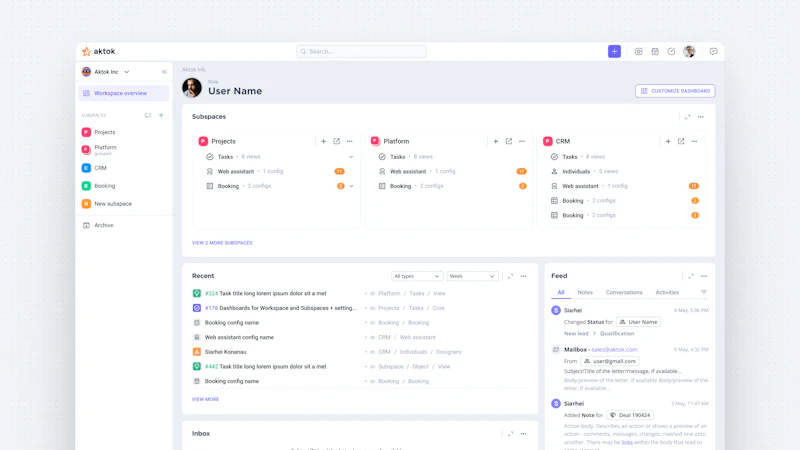The height and width of the screenshot is (450, 800).
Task: Open the chat messages icon in header
Action: click(x=713, y=52)
